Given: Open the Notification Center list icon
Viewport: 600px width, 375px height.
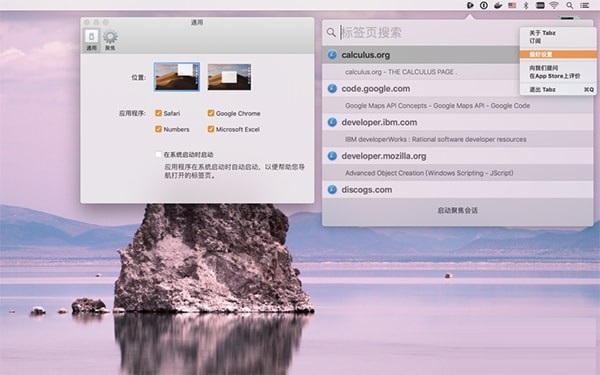Looking at the screenshot, I should pyautogui.click(x=584, y=5).
